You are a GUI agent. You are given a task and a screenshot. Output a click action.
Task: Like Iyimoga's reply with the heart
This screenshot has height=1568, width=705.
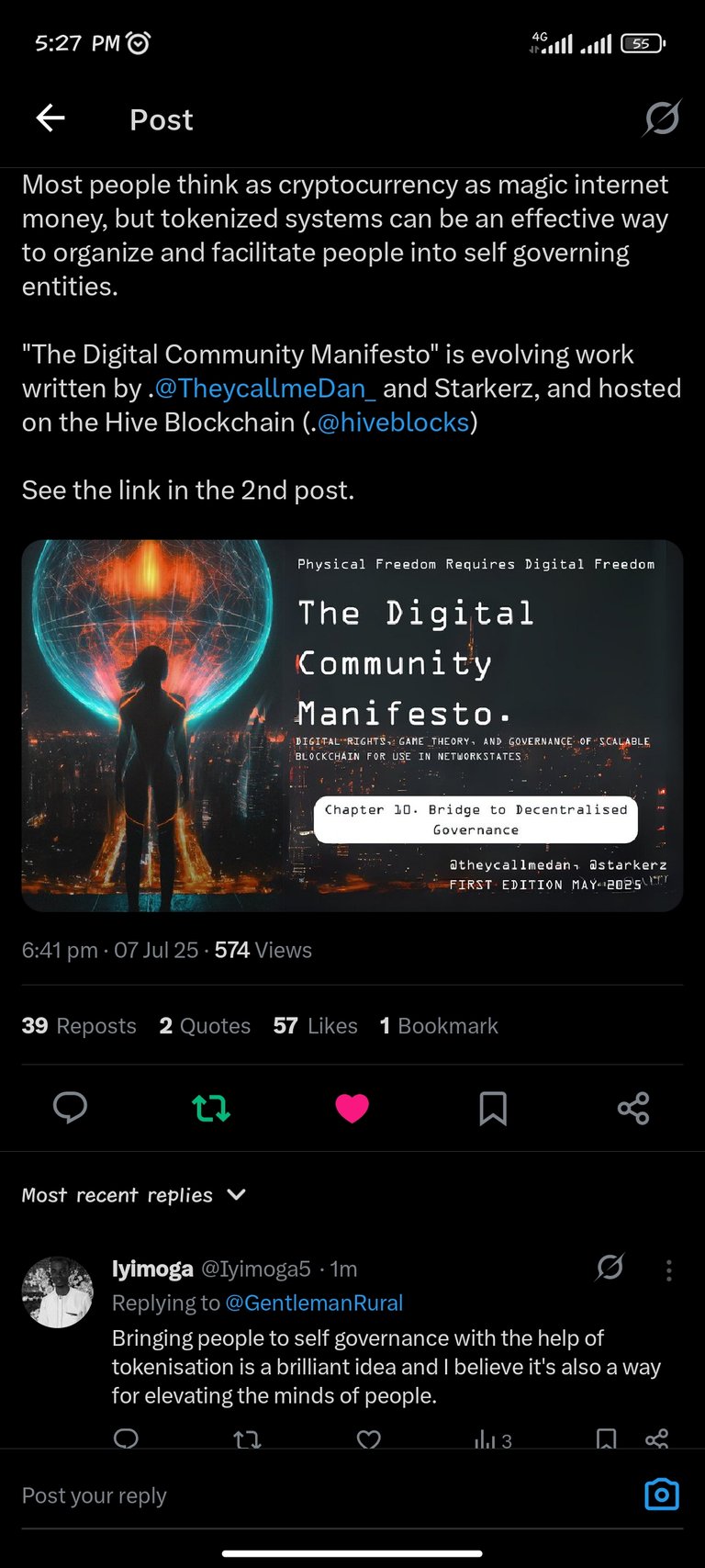point(369,1438)
